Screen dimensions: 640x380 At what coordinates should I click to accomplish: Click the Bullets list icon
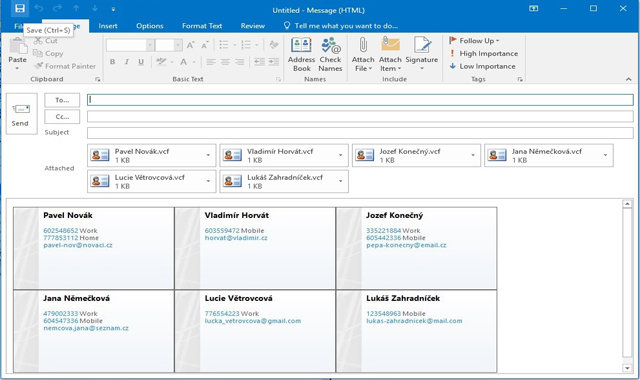(224, 45)
